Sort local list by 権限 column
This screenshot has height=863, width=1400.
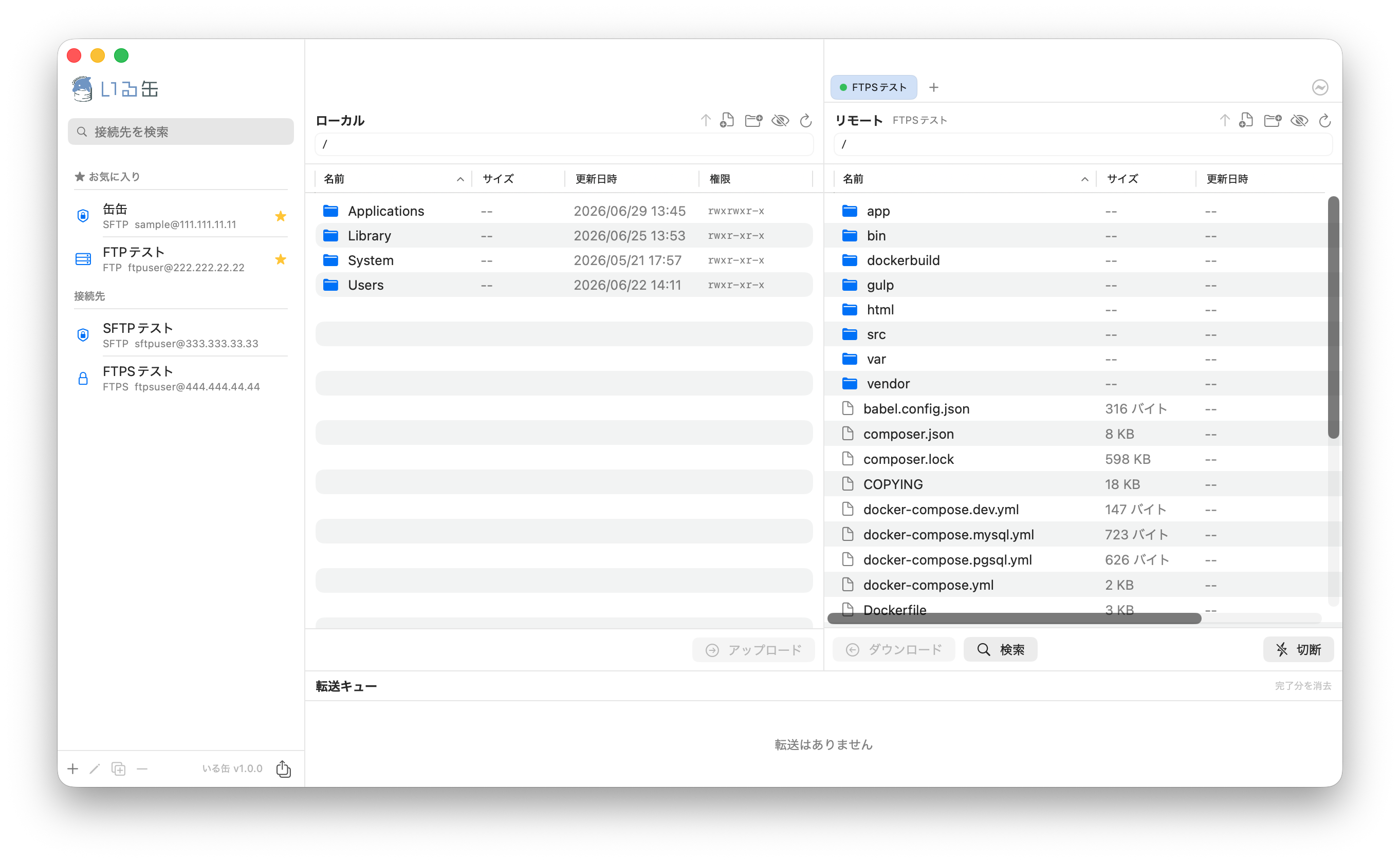pos(756,179)
